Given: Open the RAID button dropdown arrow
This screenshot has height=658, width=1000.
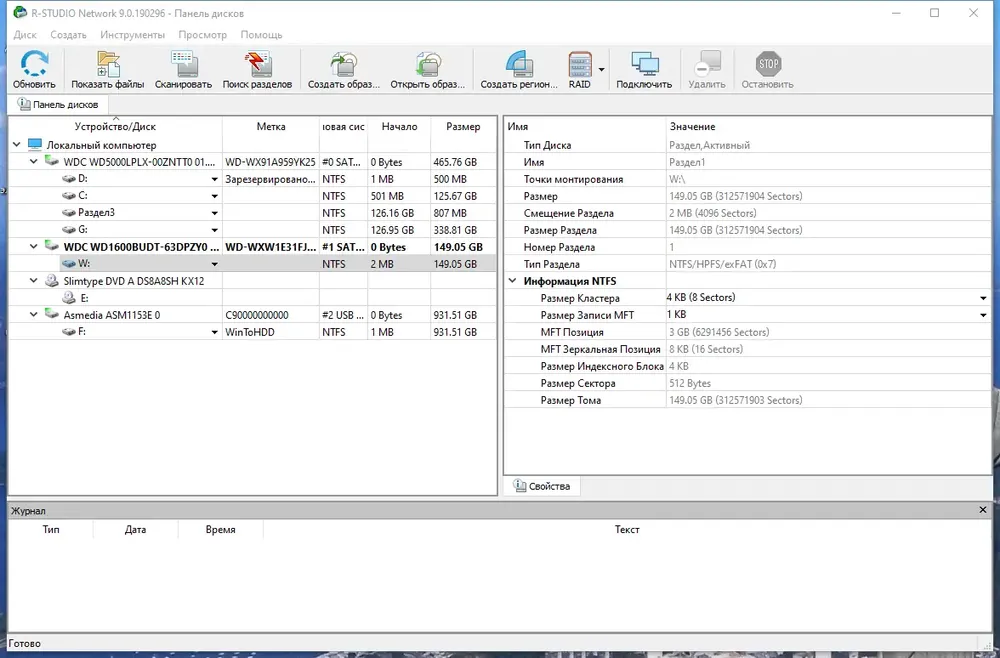Looking at the screenshot, I should click(601, 69).
